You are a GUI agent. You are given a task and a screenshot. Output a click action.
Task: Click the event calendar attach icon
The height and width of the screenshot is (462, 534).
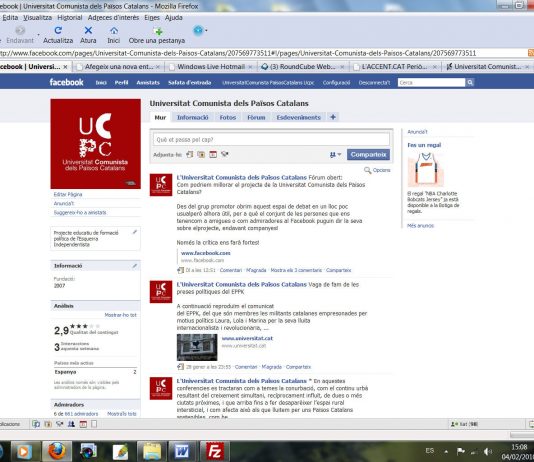[213, 155]
